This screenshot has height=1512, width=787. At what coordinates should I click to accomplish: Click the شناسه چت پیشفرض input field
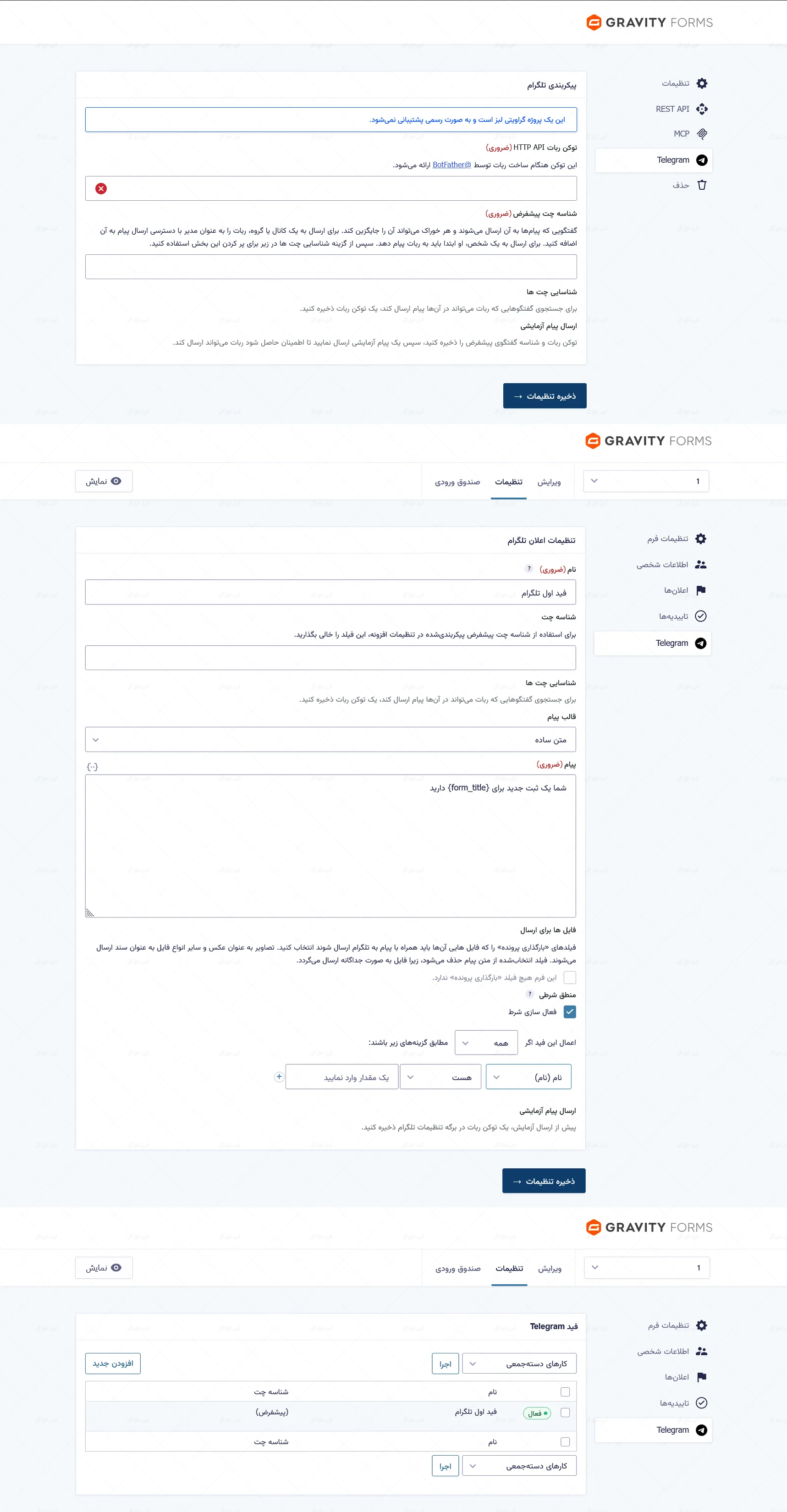tap(331, 266)
